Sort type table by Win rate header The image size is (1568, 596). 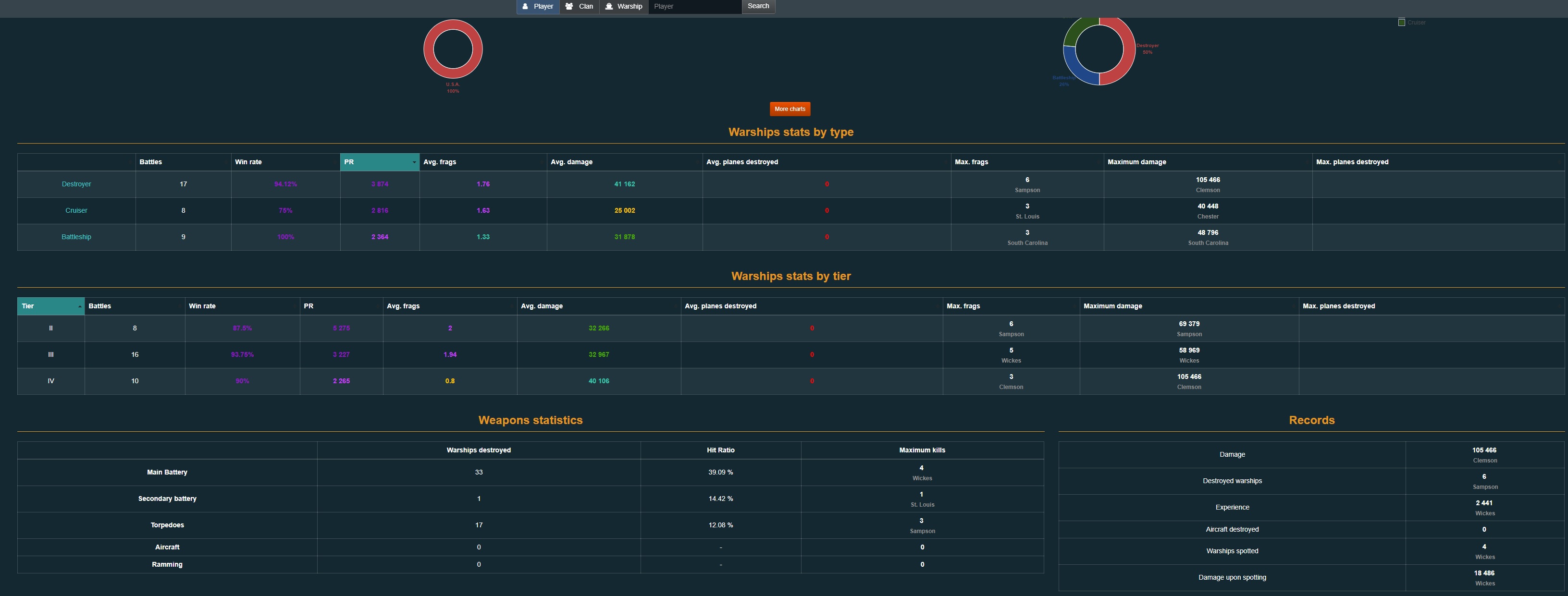pyautogui.click(x=248, y=162)
